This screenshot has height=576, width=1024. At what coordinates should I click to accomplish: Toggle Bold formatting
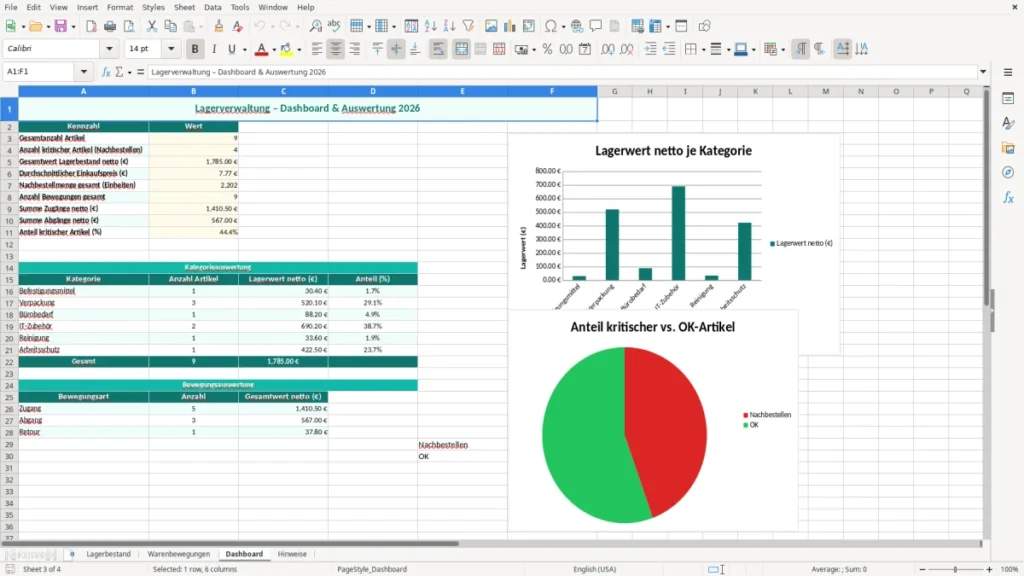tap(195, 49)
